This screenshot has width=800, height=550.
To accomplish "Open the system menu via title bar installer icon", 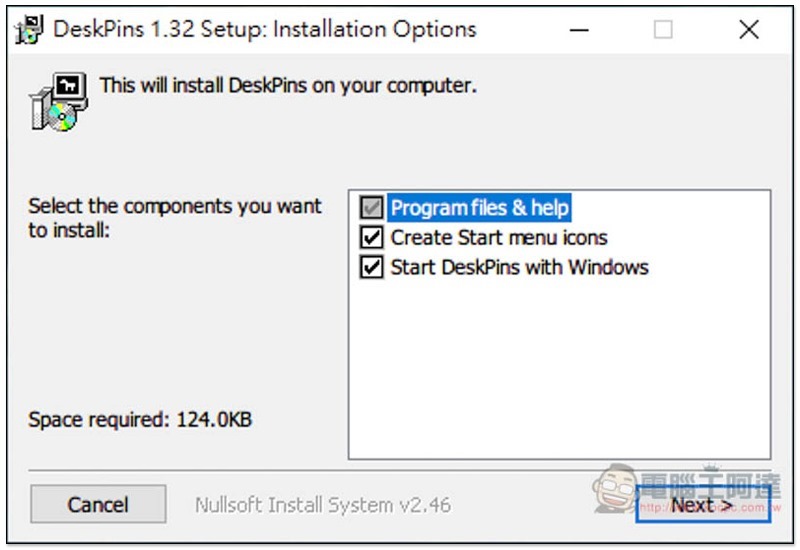I will click(x=29, y=30).
